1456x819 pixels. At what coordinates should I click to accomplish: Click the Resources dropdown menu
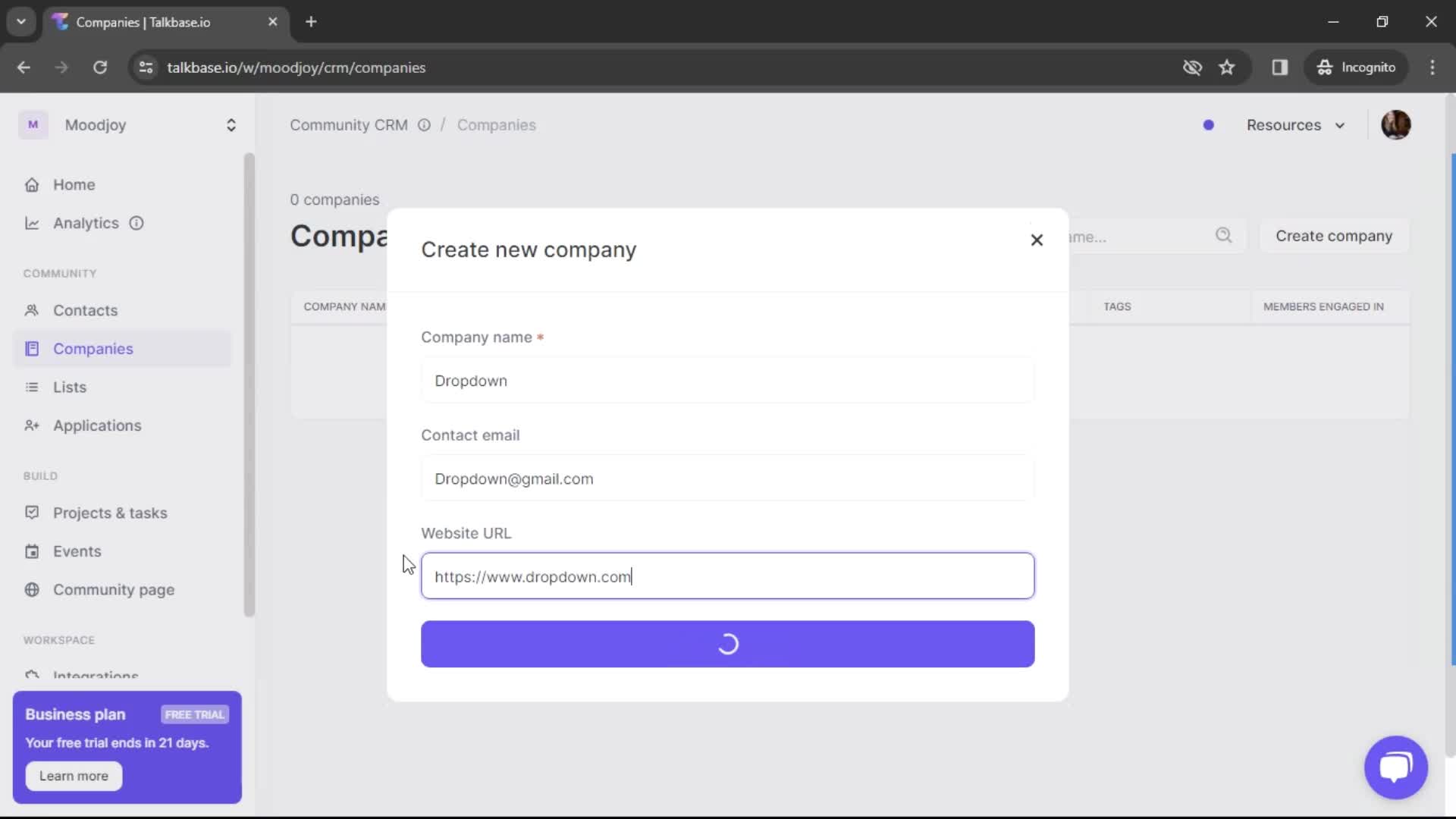click(x=1294, y=125)
